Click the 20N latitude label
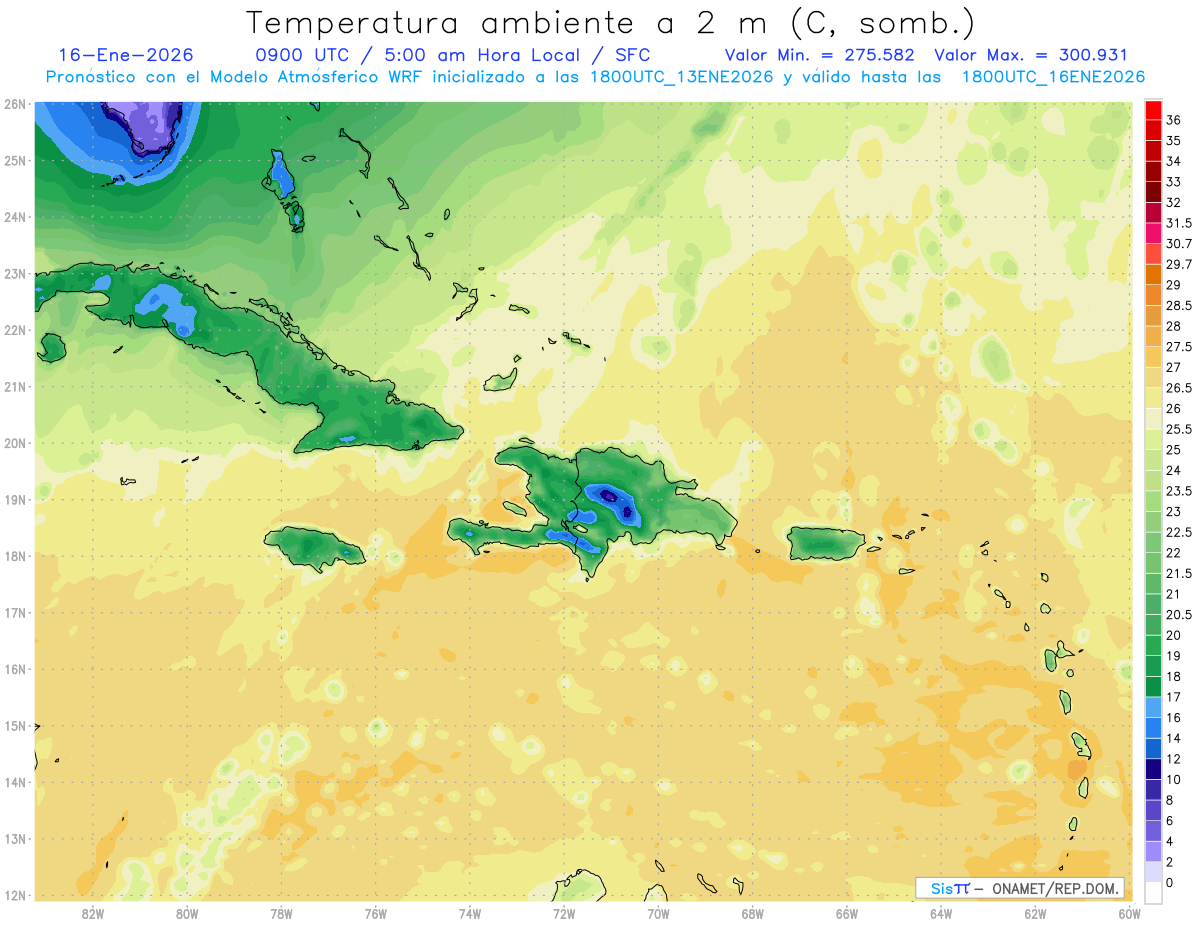1200x927 pixels. (14, 443)
